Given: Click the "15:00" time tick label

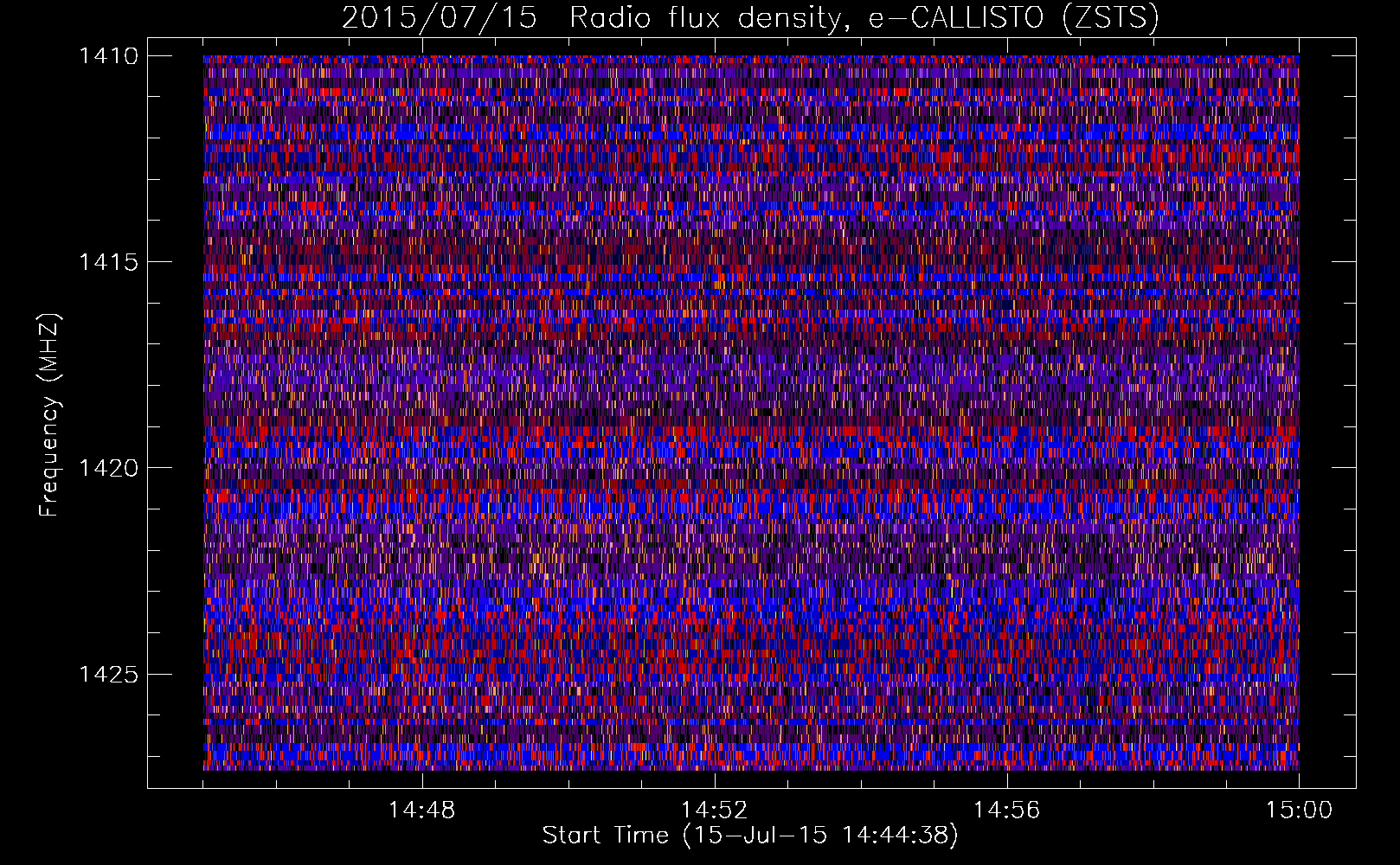Looking at the screenshot, I should click(1299, 811).
